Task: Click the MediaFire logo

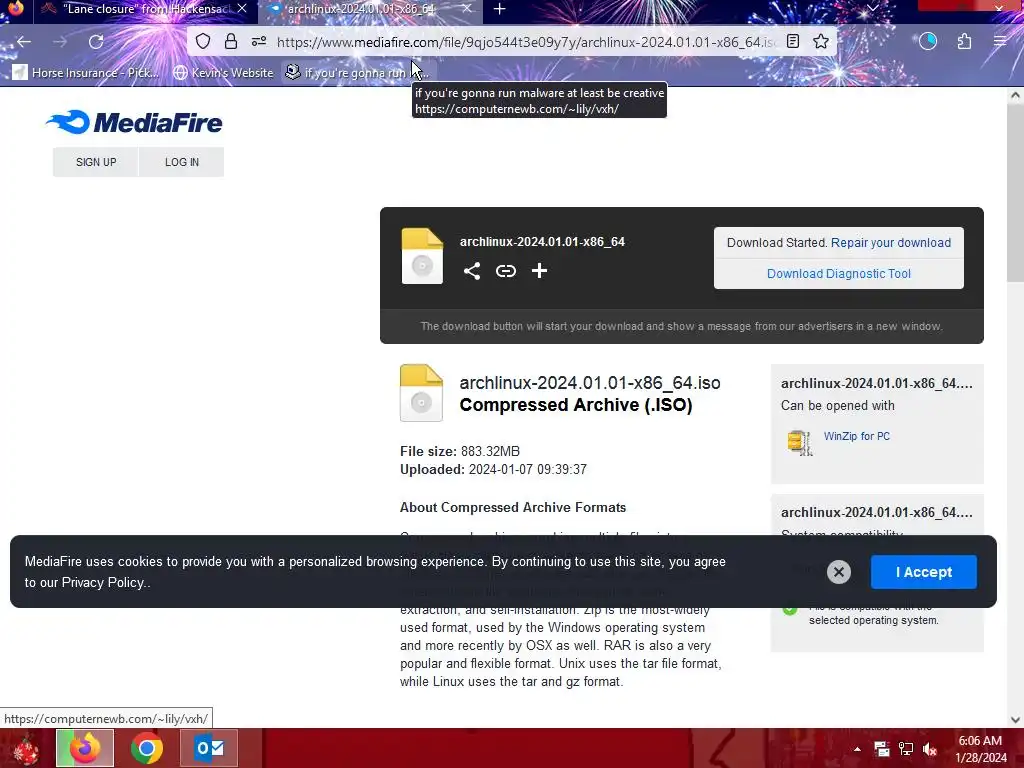Action: 134,122
